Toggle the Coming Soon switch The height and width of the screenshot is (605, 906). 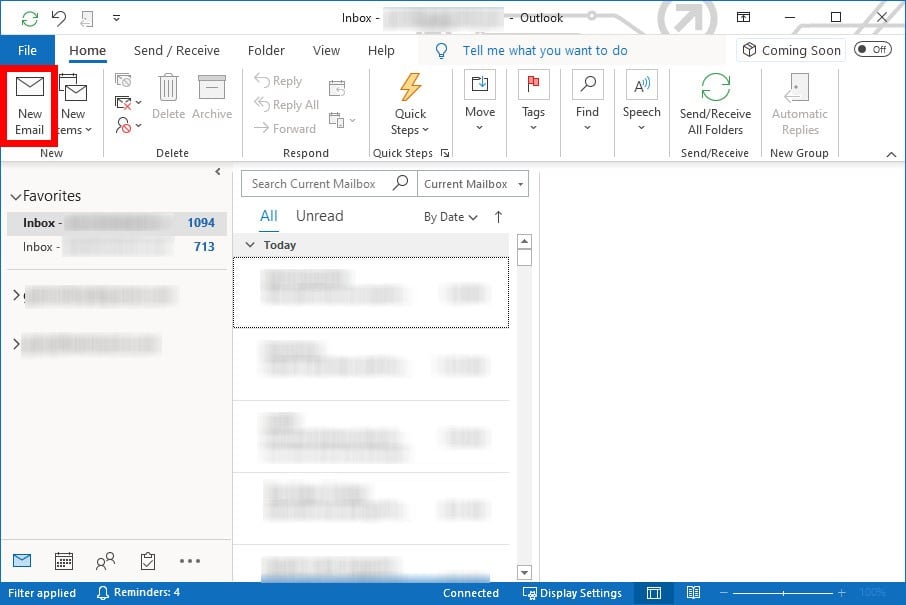pyautogui.click(x=873, y=49)
